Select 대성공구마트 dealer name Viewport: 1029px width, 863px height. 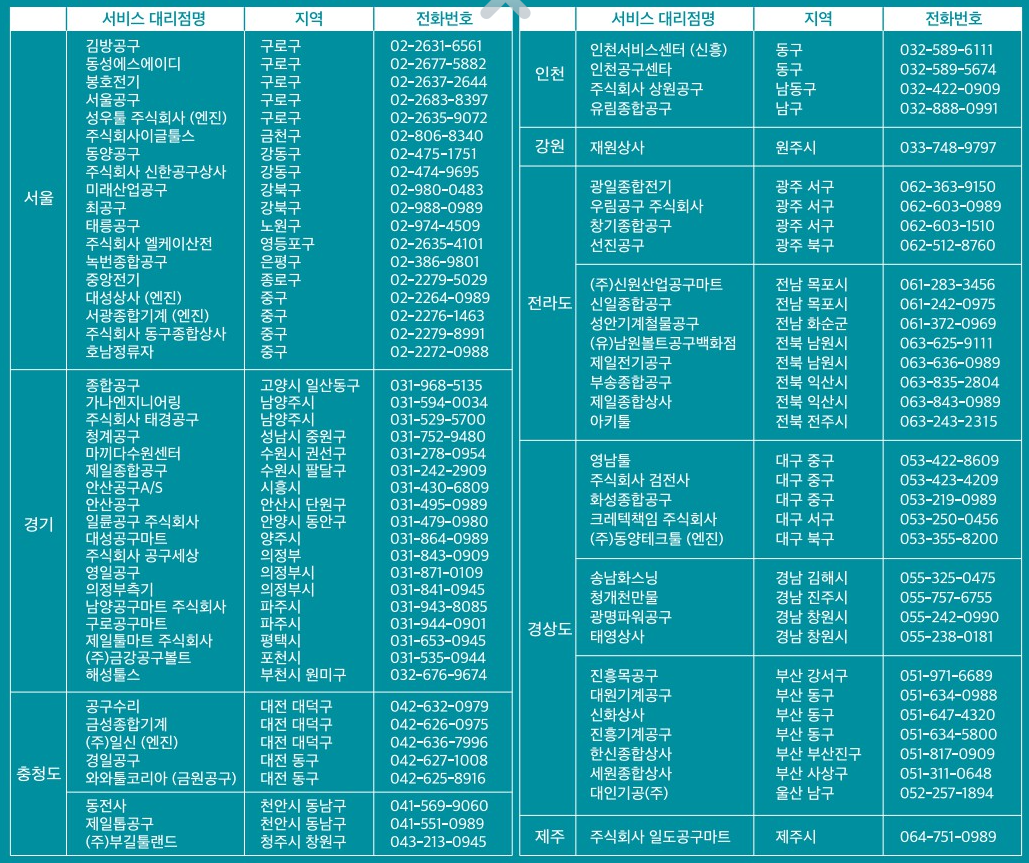click(126, 539)
